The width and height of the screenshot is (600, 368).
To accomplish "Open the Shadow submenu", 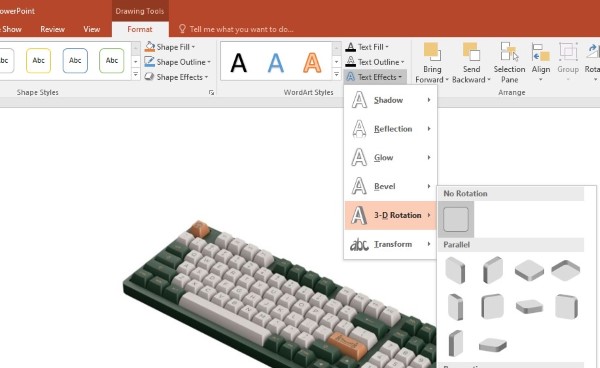I will click(391, 100).
